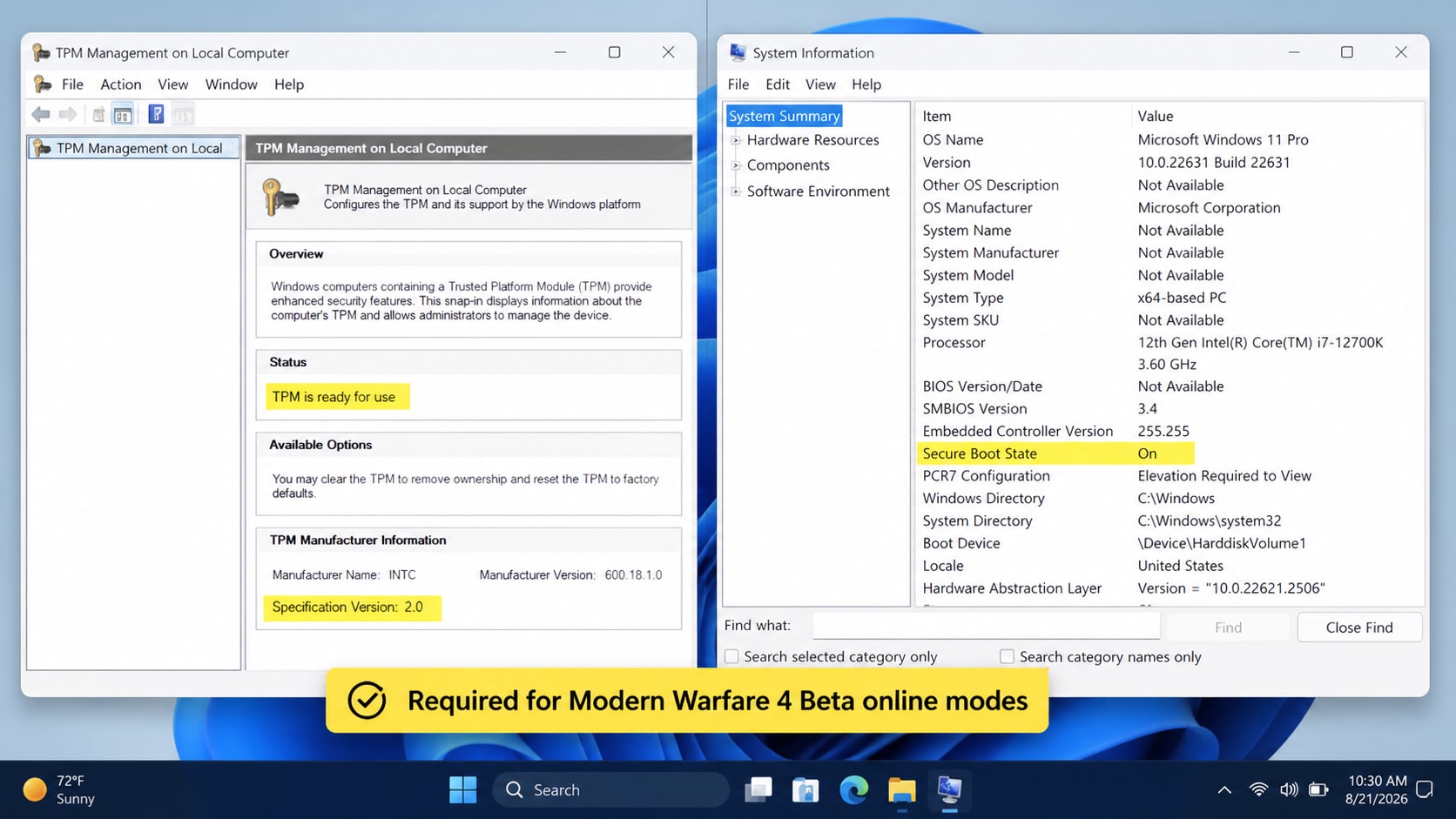
Task: Open Wi-Fi network tray icon
Action: (x=1258, y=789)
